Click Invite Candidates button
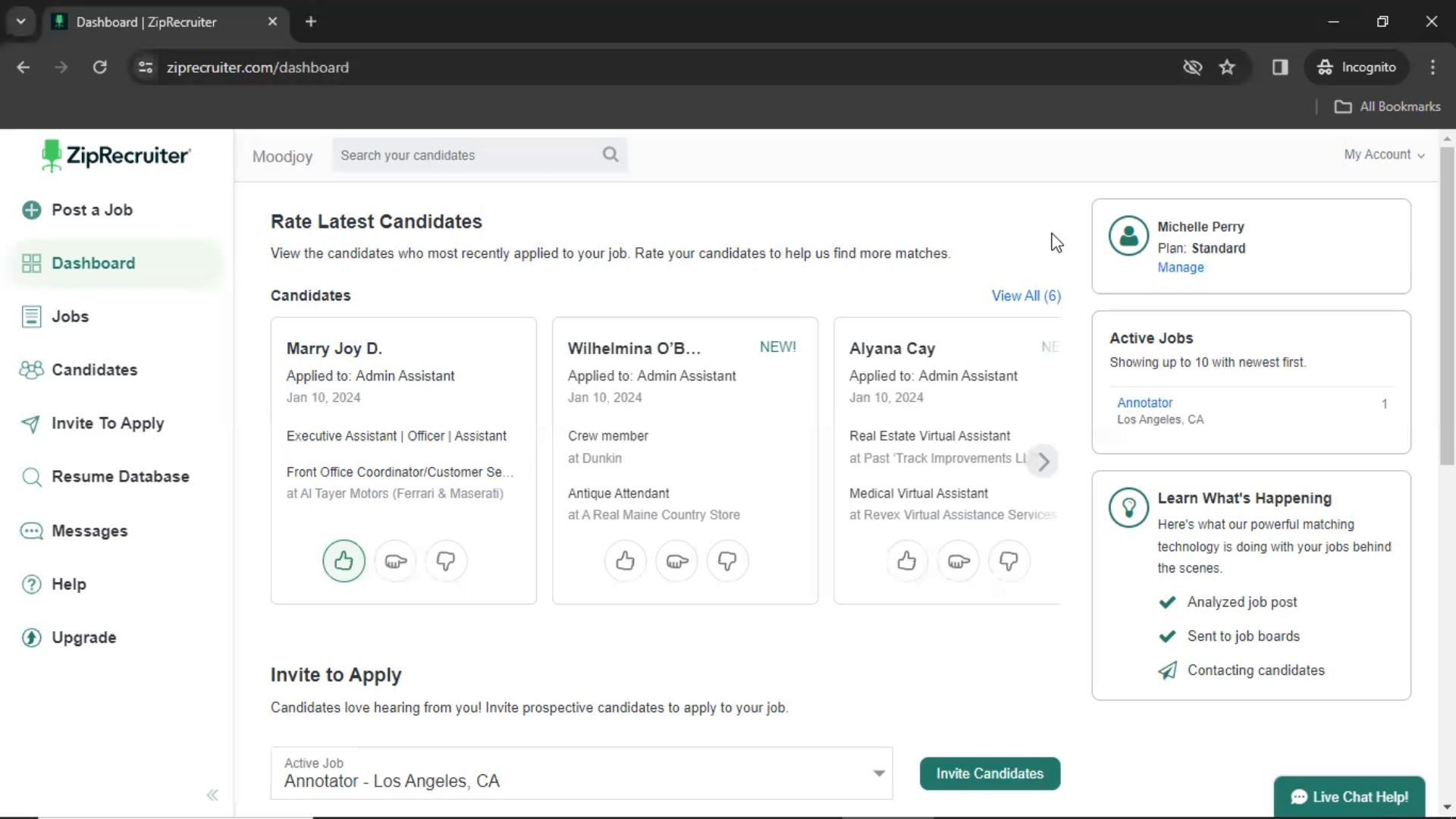 point(990,773)
